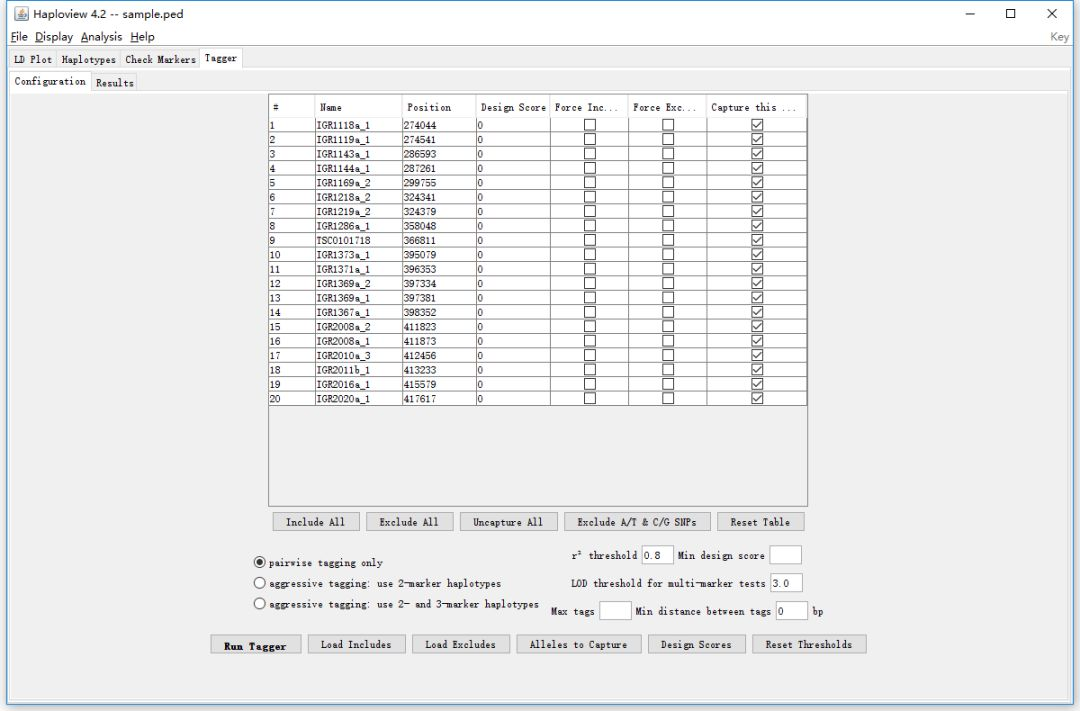Click the Position column header
The image size is (1080, 711).
439,107
